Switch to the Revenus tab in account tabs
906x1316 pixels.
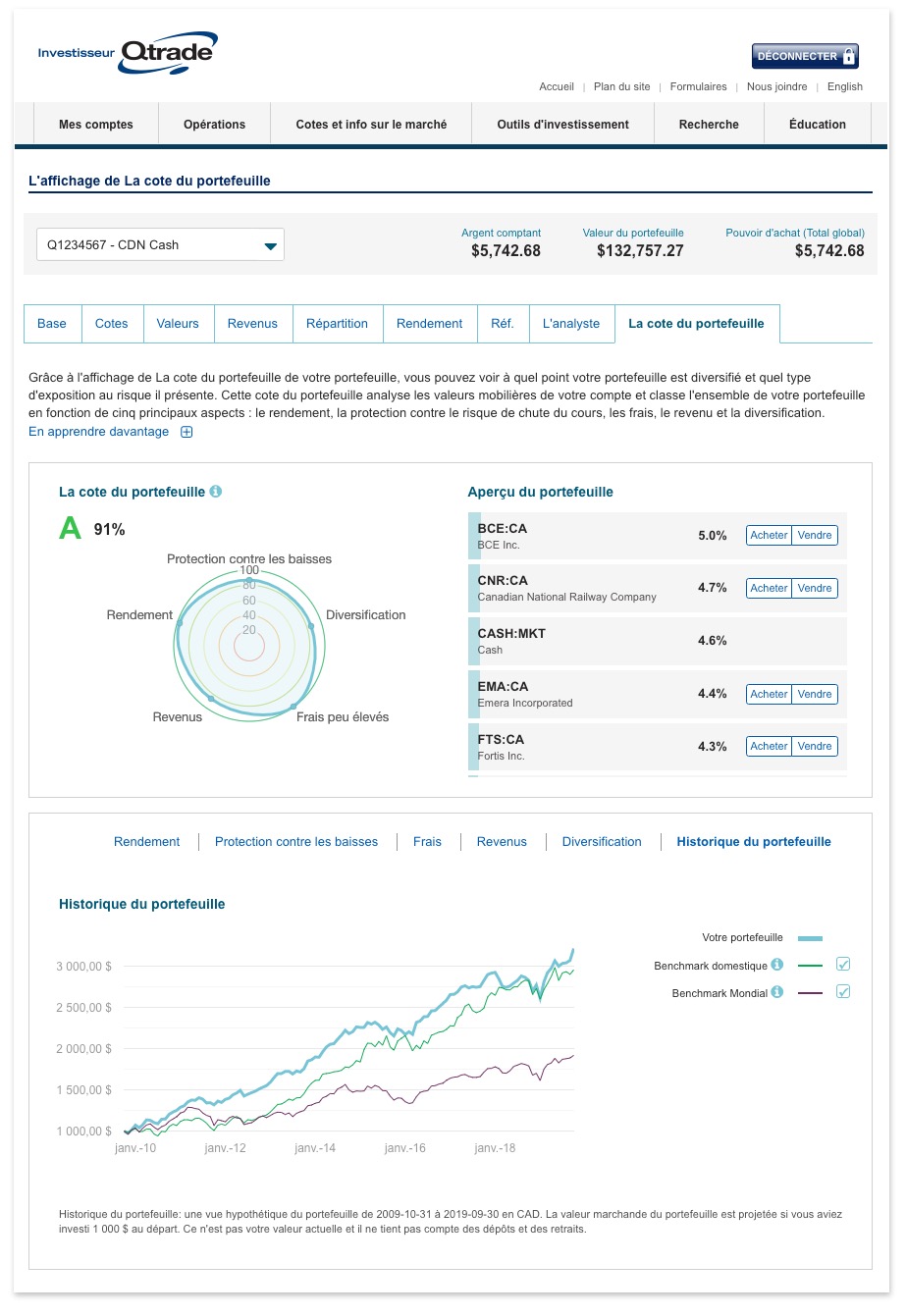252,324
